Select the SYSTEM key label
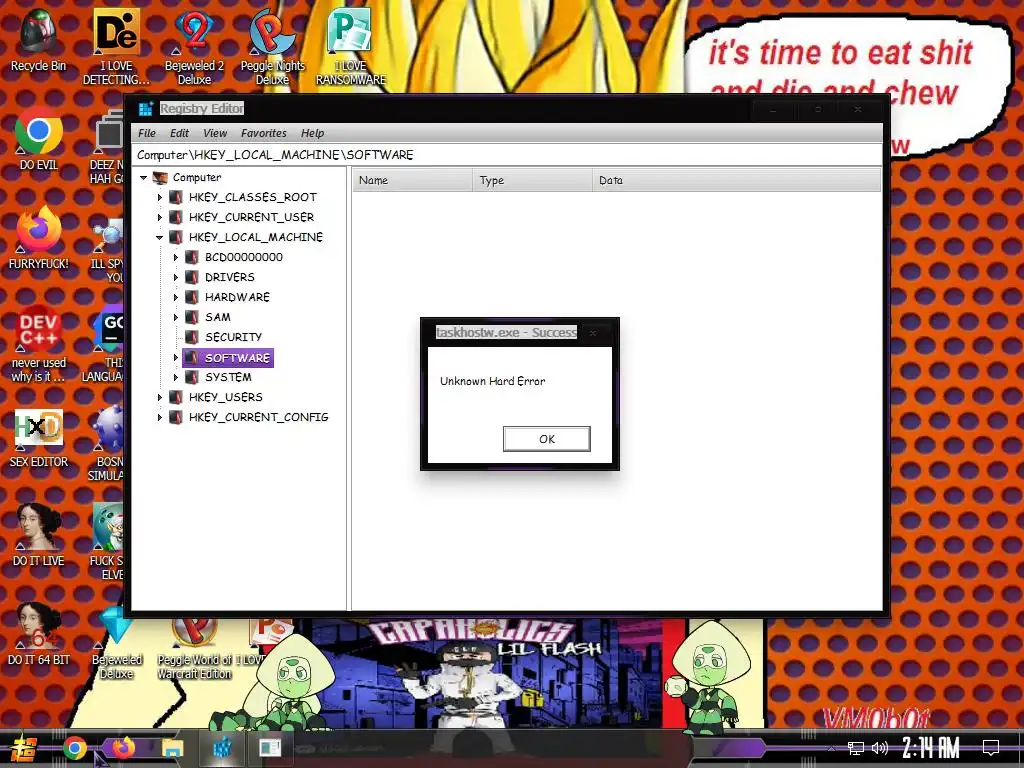1024x768 pixels. coord(228,377)
